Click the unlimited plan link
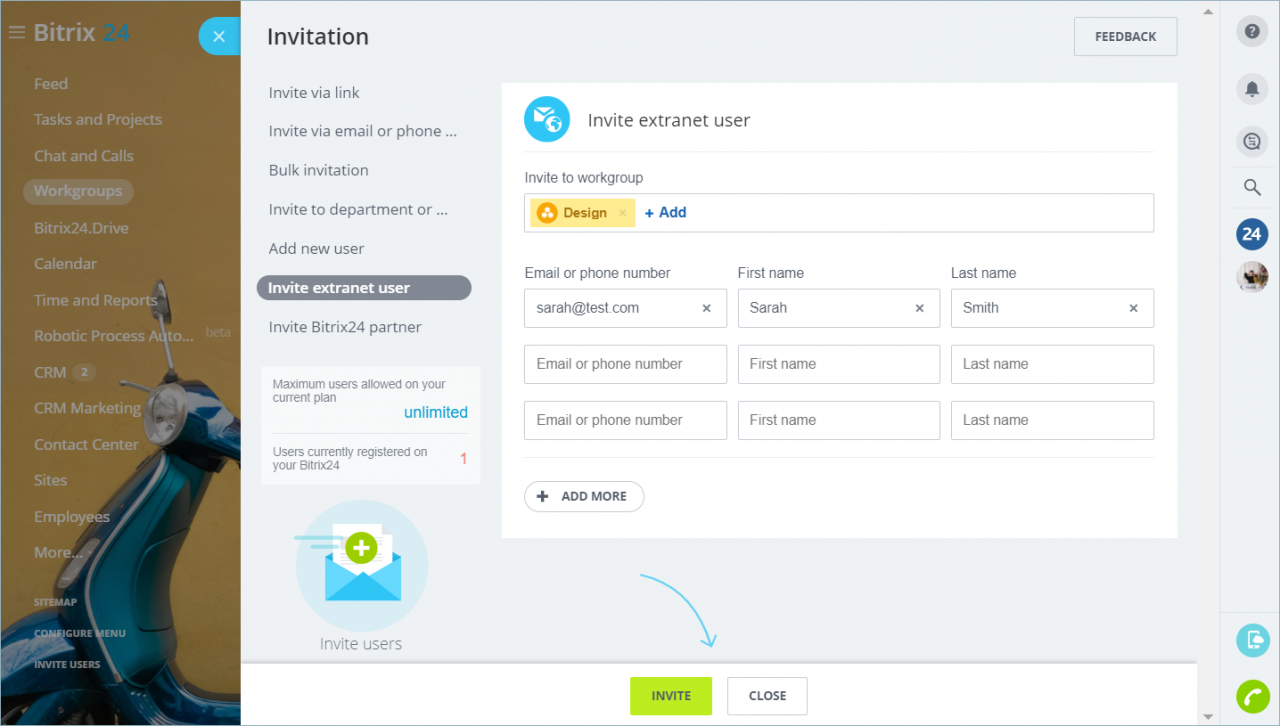This screenshot has width=1280, height=726. pos(436,412)
